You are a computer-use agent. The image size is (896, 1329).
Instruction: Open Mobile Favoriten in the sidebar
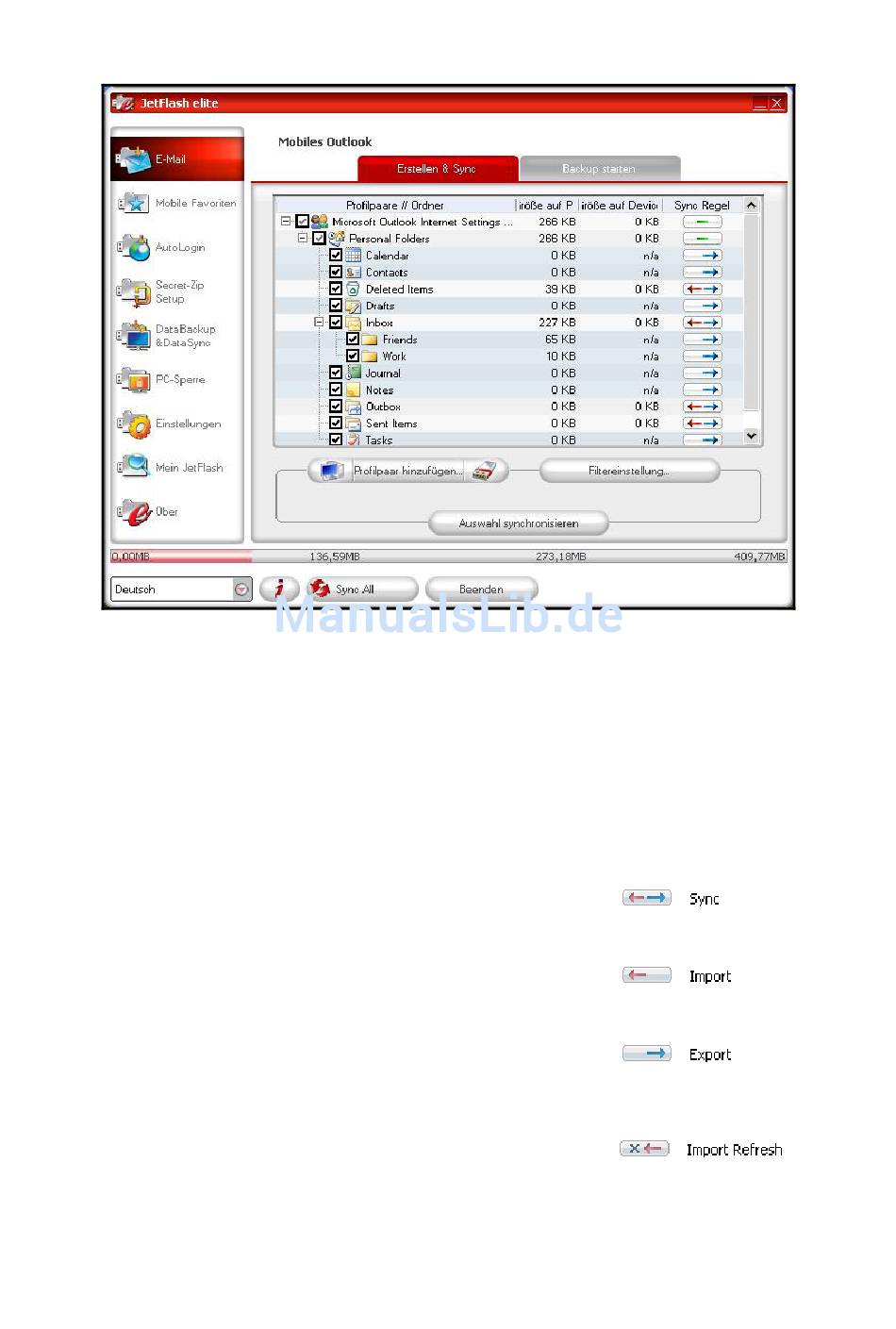177,203
